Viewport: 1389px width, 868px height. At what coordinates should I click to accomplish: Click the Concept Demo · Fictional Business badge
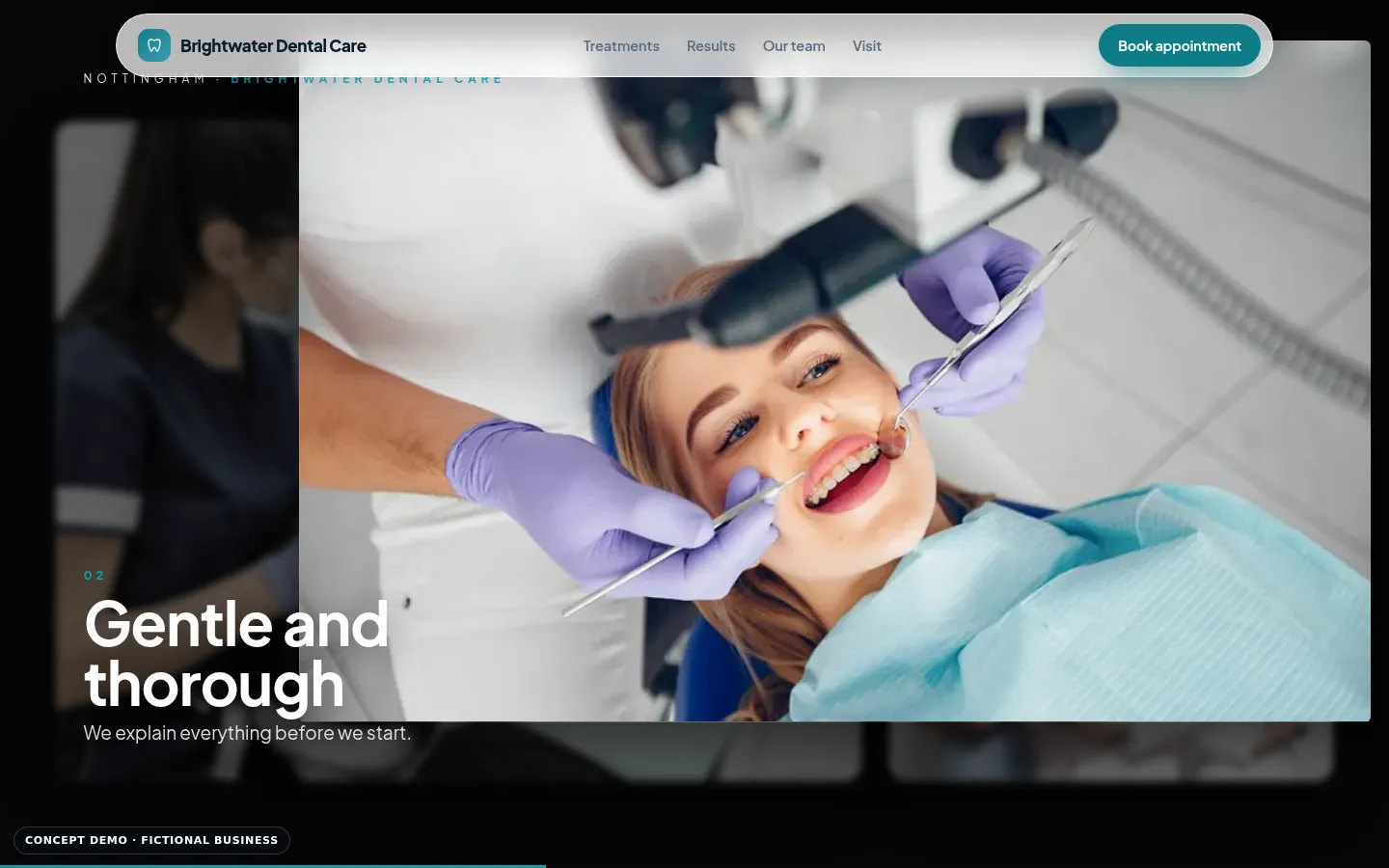tap(151, 840)
